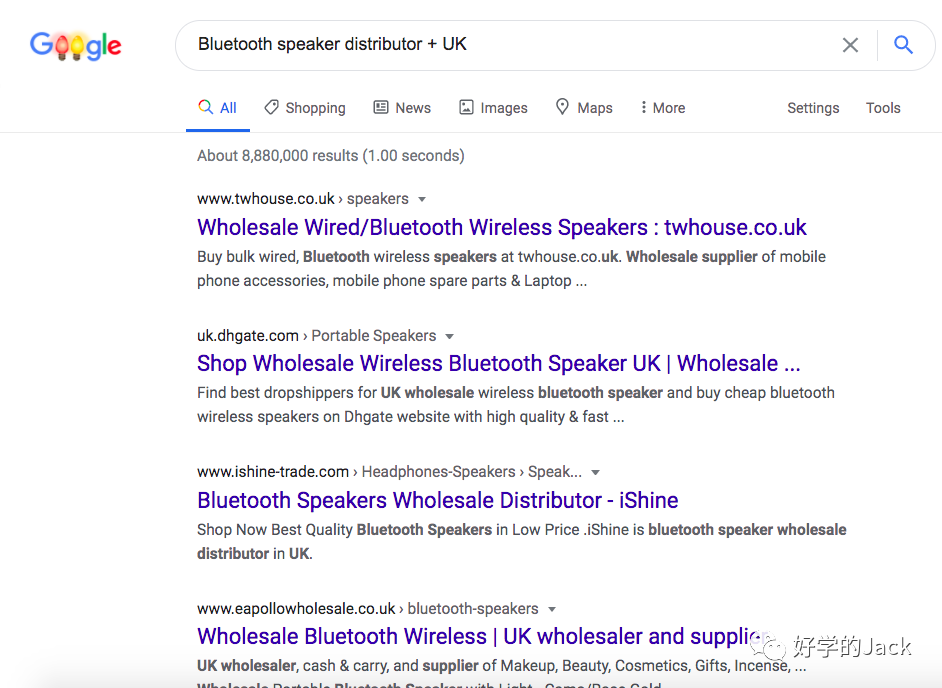The image size is (942, 688).
Task: Click the three-dot icon beside More
Action: point(643,108)
